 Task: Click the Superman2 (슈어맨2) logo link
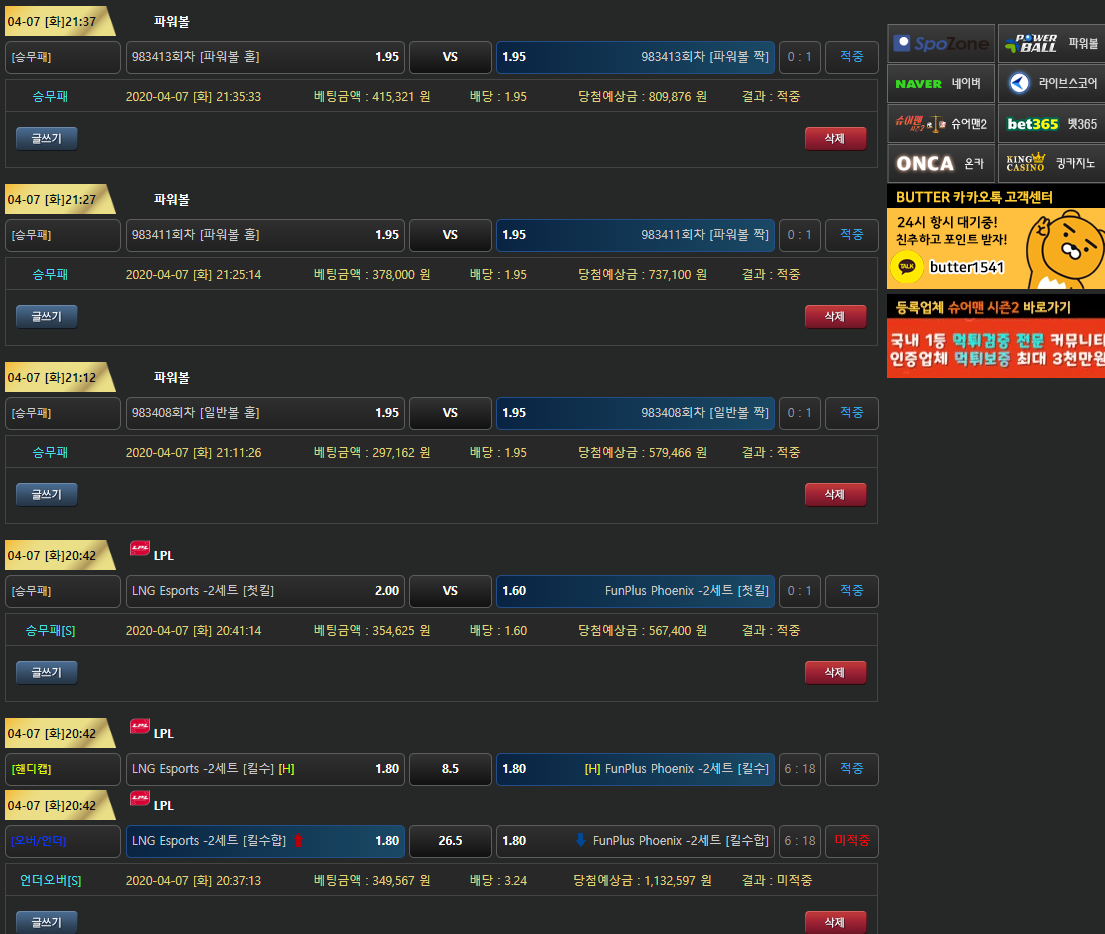941,123
